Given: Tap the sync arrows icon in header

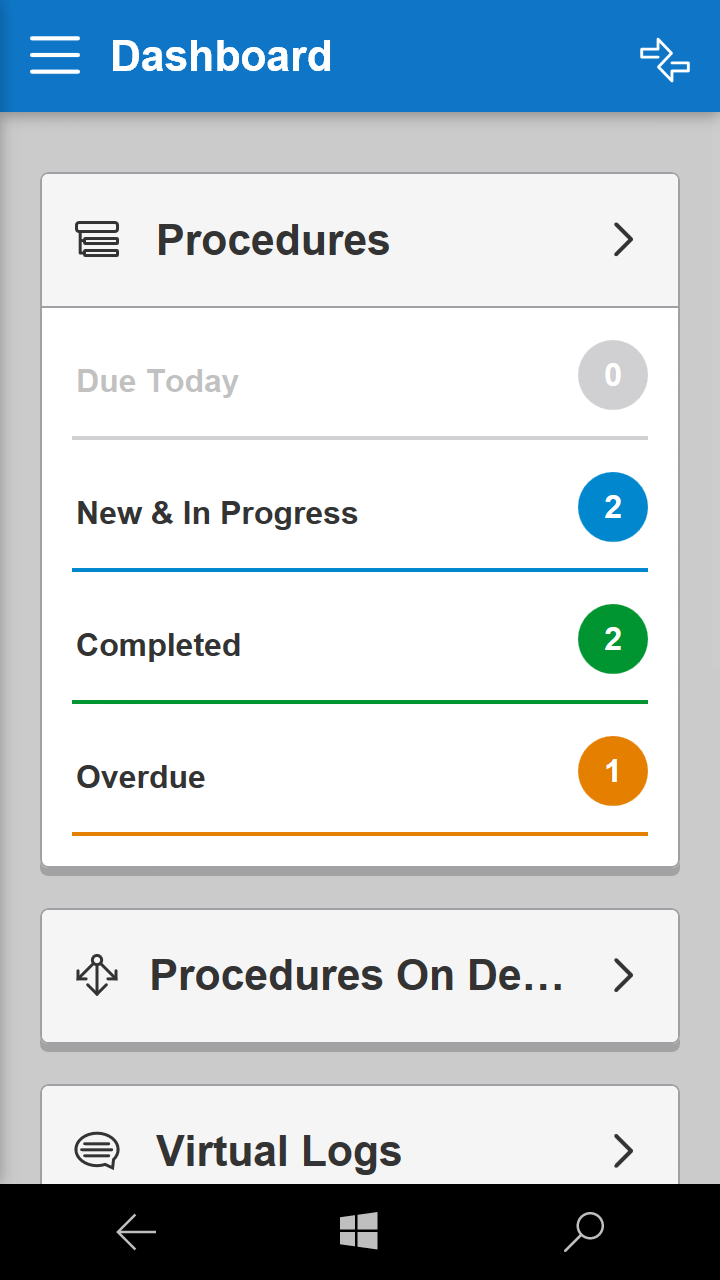Looking at the screenshot, I should tap(665, 59).
